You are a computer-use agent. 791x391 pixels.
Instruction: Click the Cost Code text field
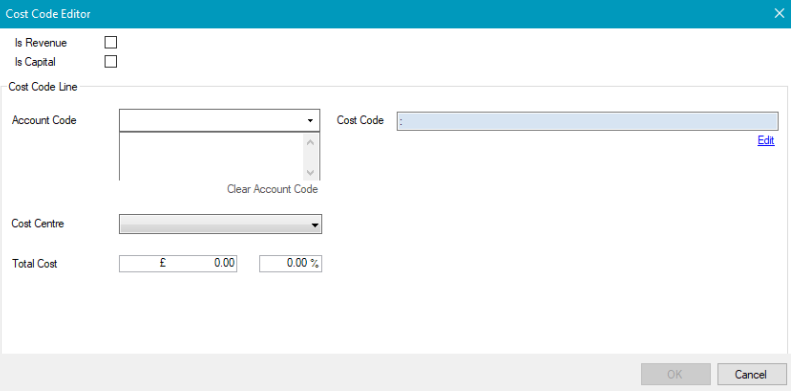coord(588,121)
